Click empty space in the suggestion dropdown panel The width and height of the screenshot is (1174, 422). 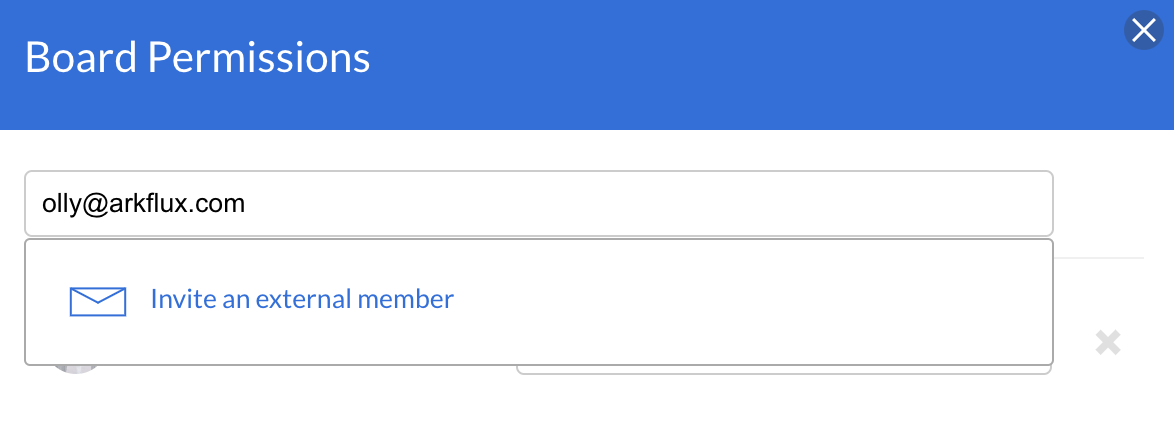(750, 301)
